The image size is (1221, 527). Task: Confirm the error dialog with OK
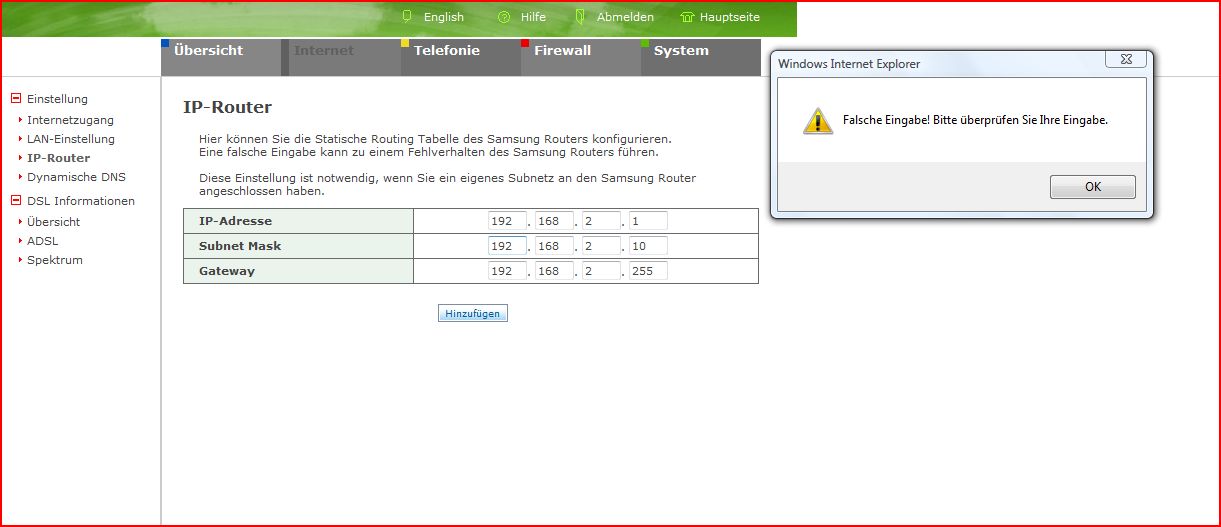[x=1093, y=187]
